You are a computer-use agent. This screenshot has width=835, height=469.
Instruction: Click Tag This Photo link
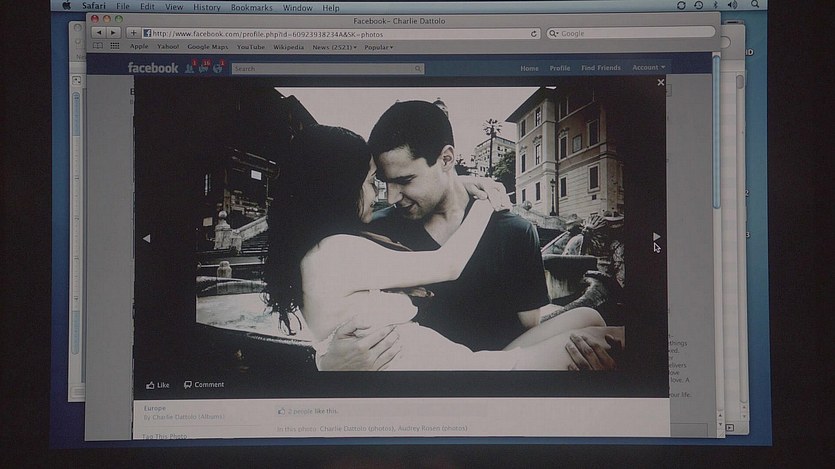pyautogui.click(x=165, y=437)
